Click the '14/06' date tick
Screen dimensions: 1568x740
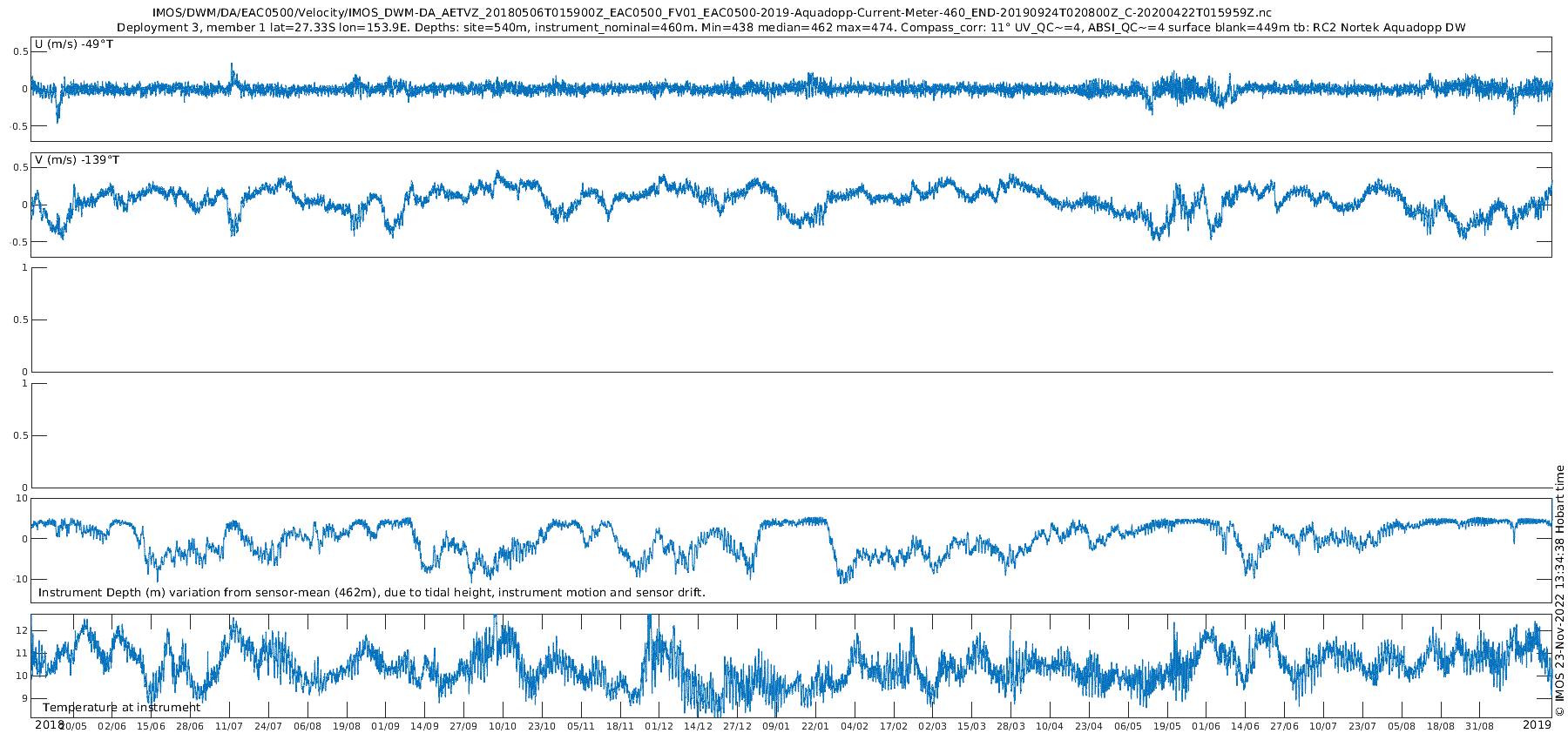coord(1246,727)
